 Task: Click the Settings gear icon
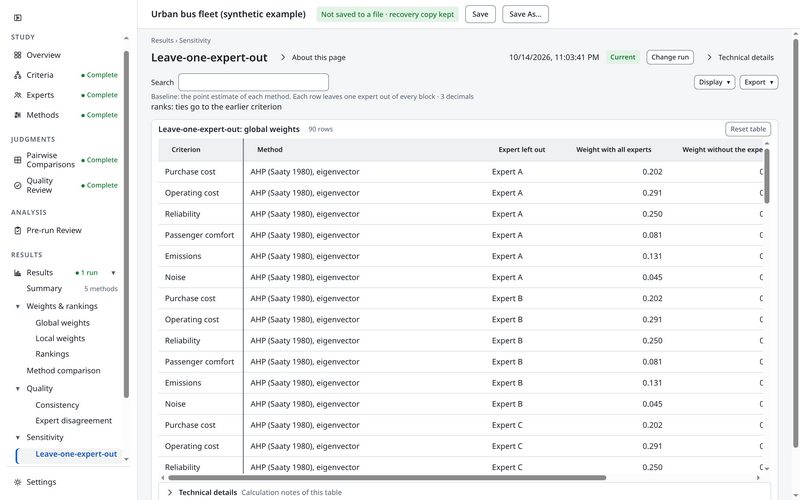pos(17,482)
